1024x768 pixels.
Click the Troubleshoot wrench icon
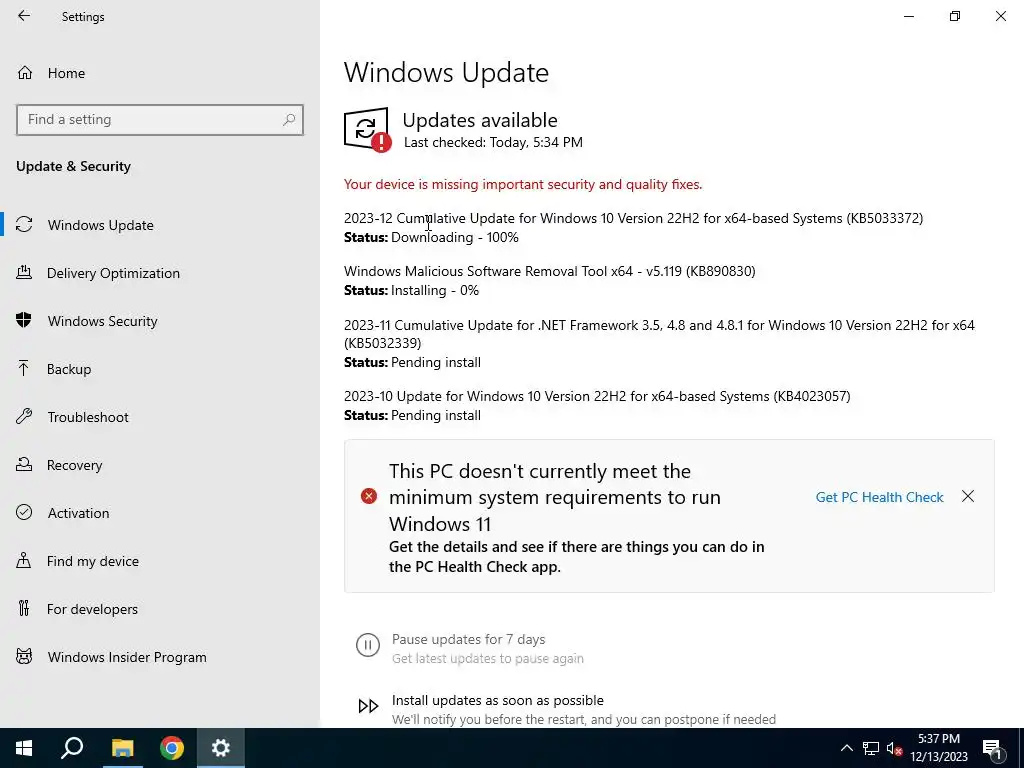tap(24, 416)
